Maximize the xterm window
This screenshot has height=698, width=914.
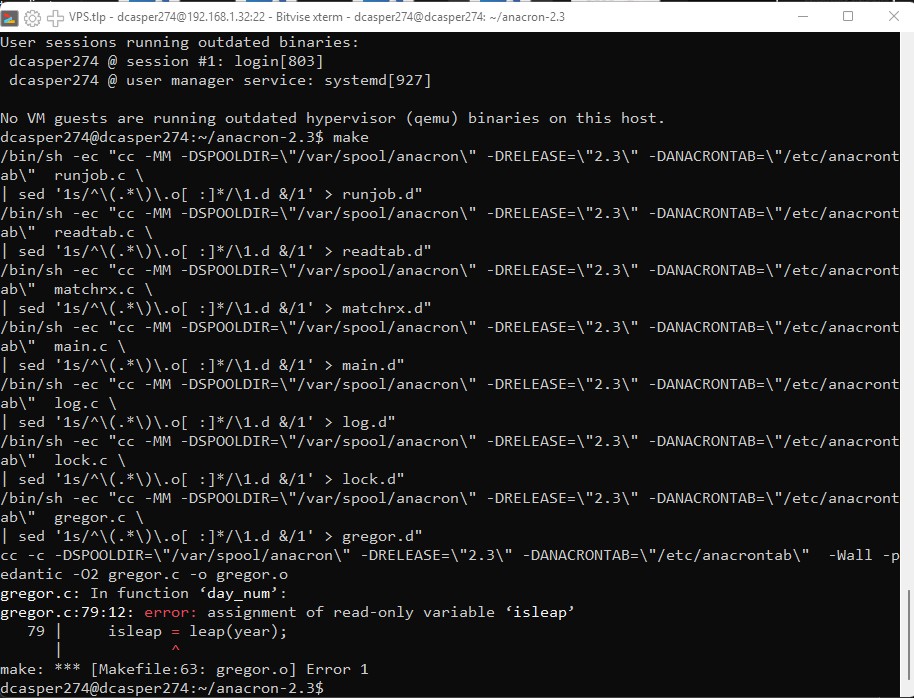[x=848, y=17]
